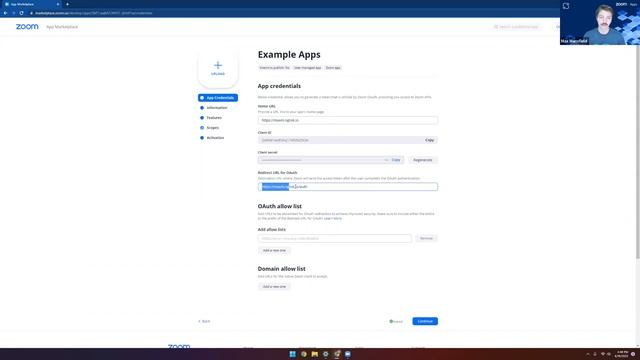Open the App Credentials step in sidebar

click(218, 98)
